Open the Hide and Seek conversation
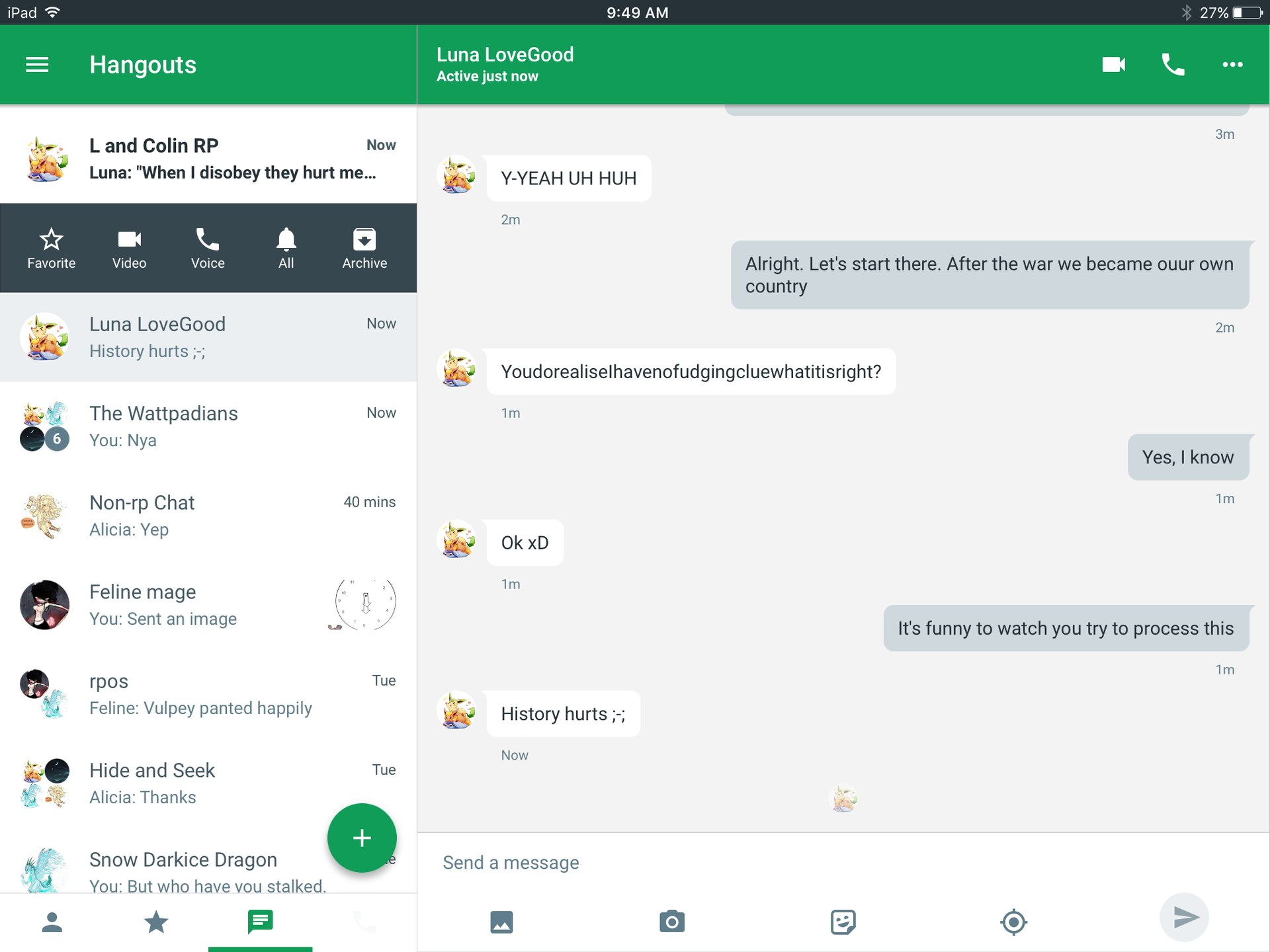This screenshot has height=952, width=1270. pyautogui.click(x=208, y=783)
